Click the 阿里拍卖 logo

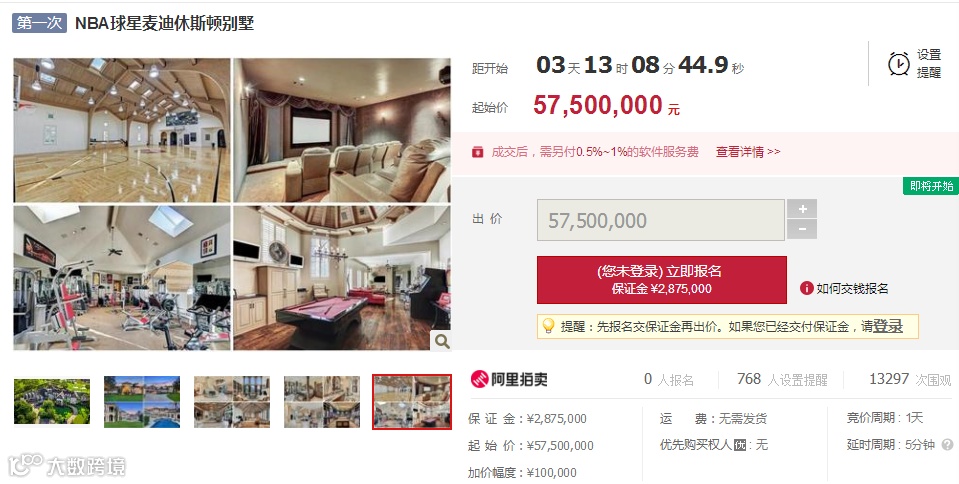(509, 379)
